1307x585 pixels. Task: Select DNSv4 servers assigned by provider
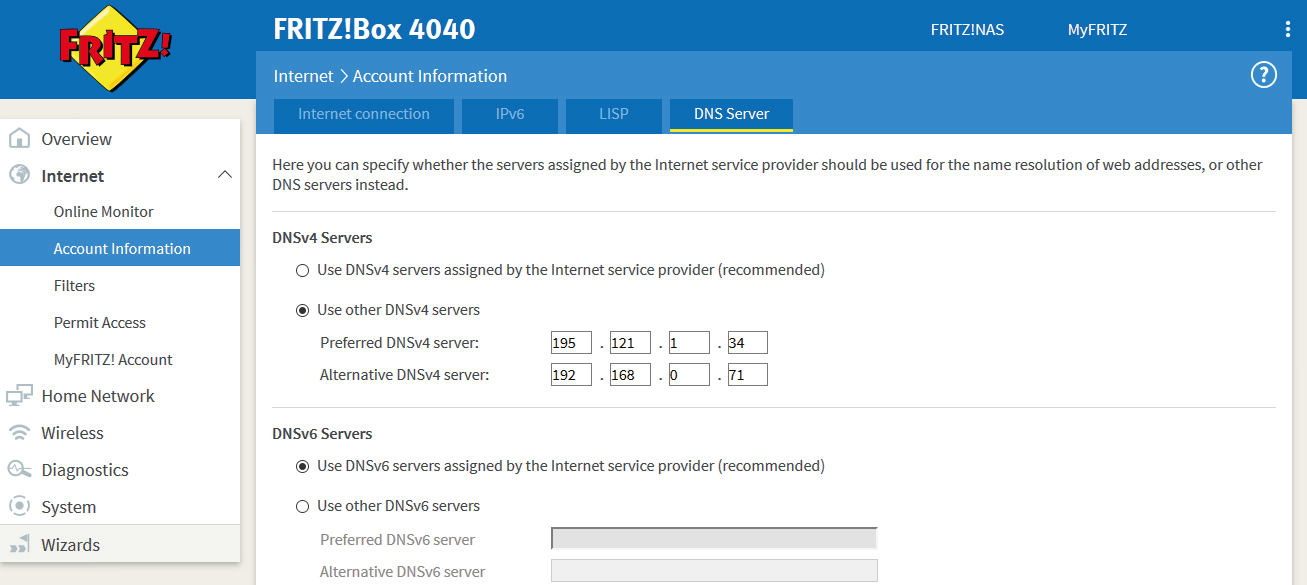(x=302, y=270)
